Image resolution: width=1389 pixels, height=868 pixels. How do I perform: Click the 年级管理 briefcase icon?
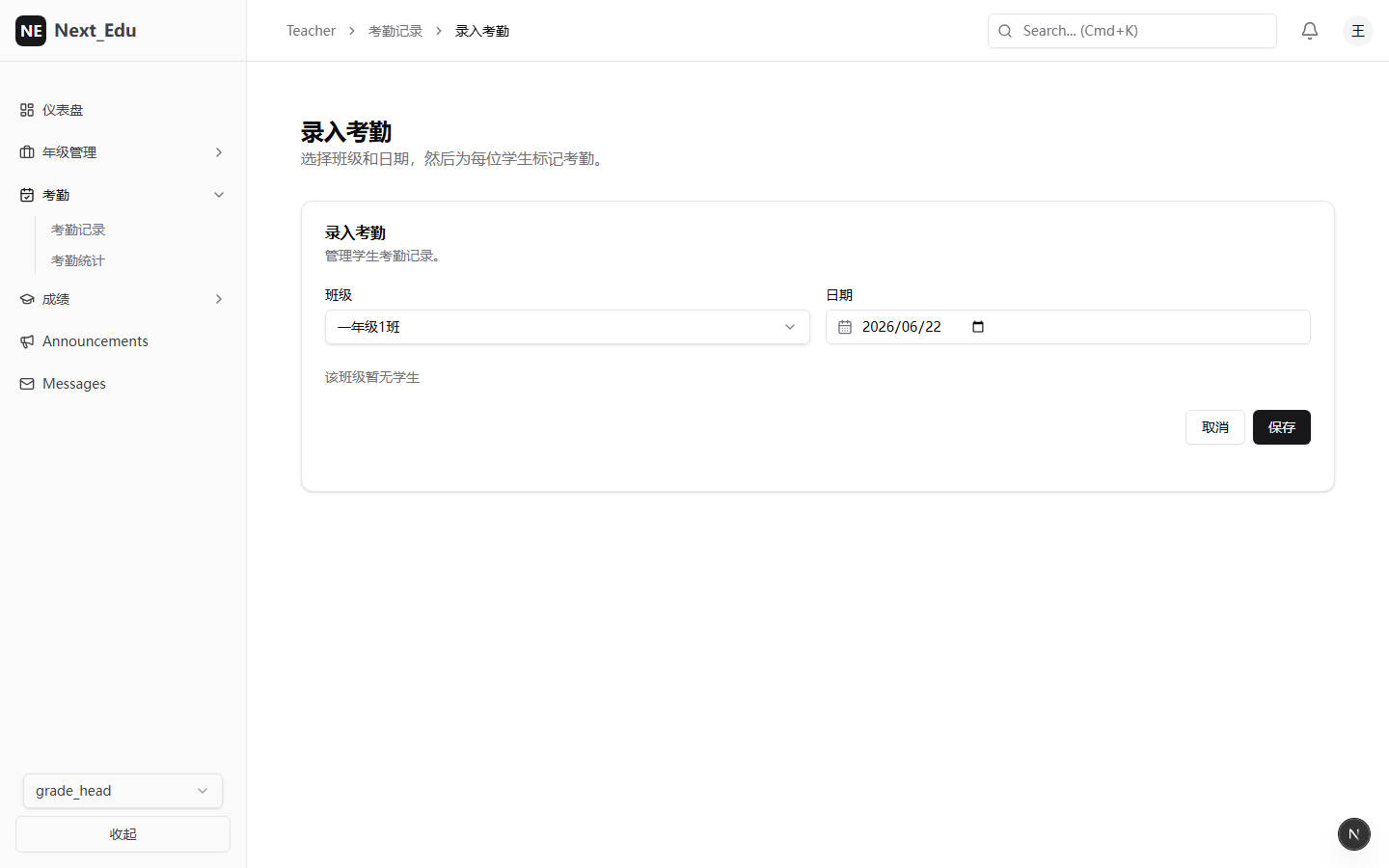[x=27, y=152]
